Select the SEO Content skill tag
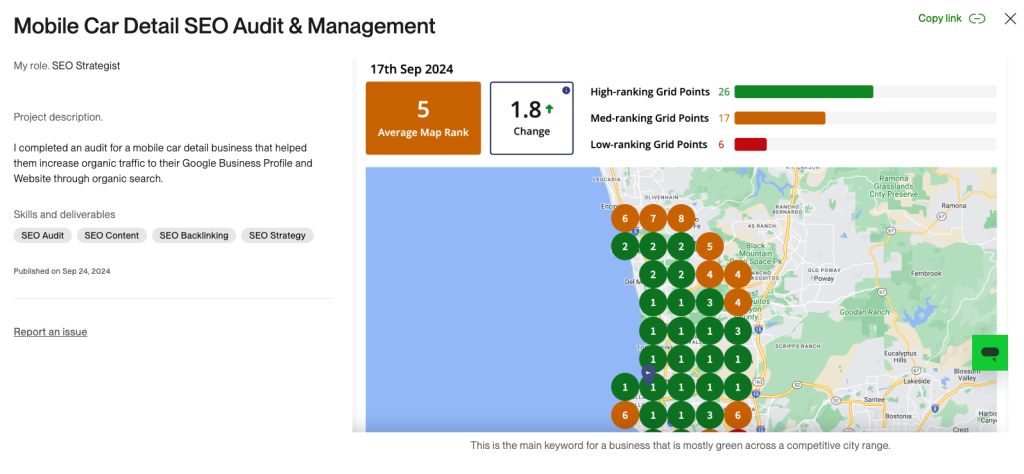Viewport: 1024px width, 474px height. (x=112, y=236)
